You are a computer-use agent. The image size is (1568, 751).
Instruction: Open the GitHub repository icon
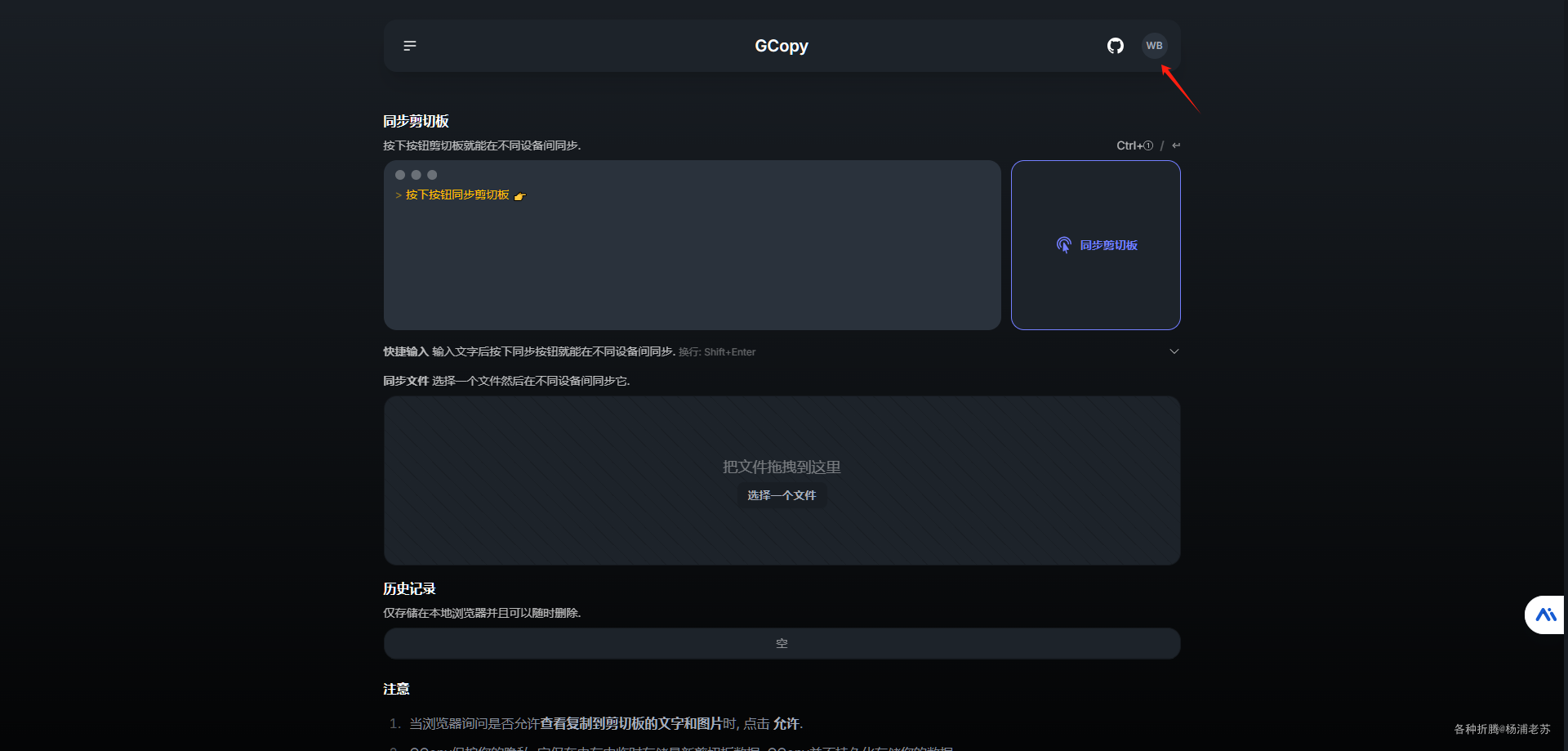click(1116, 46)
